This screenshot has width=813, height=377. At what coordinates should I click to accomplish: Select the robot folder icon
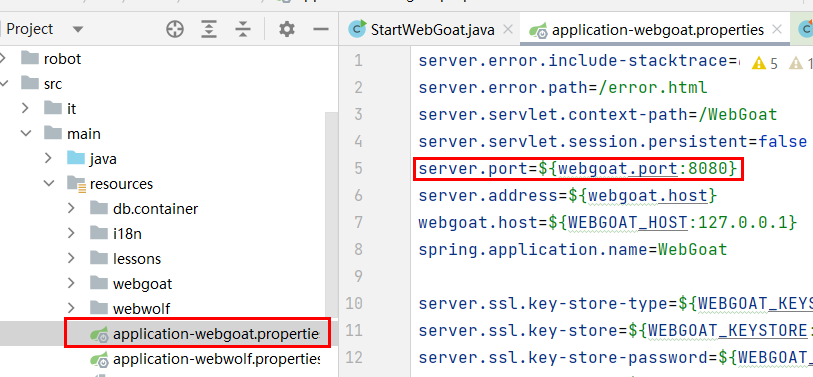[30, 58]
